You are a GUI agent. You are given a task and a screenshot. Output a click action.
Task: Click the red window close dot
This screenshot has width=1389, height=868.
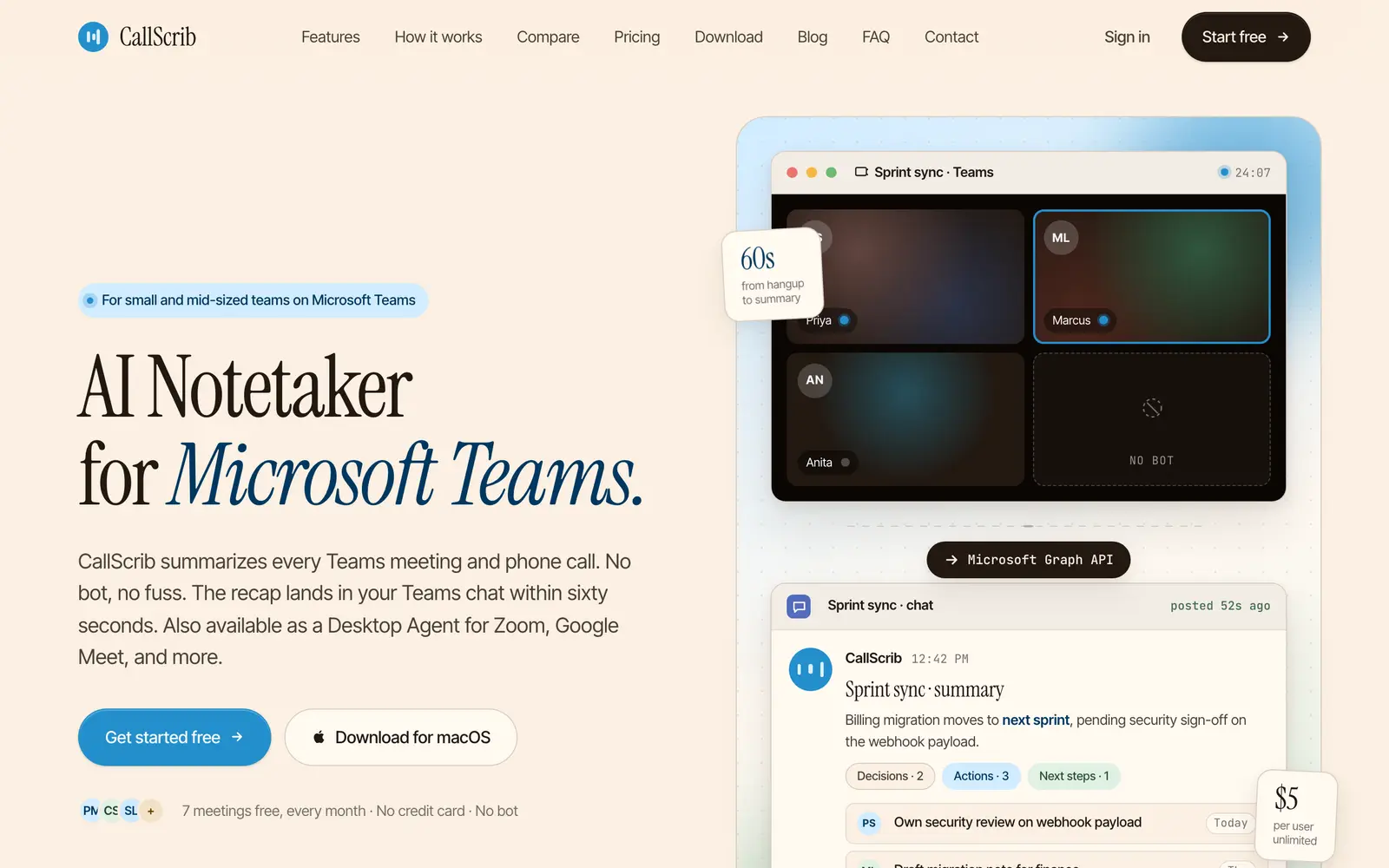tap(792, 173)
